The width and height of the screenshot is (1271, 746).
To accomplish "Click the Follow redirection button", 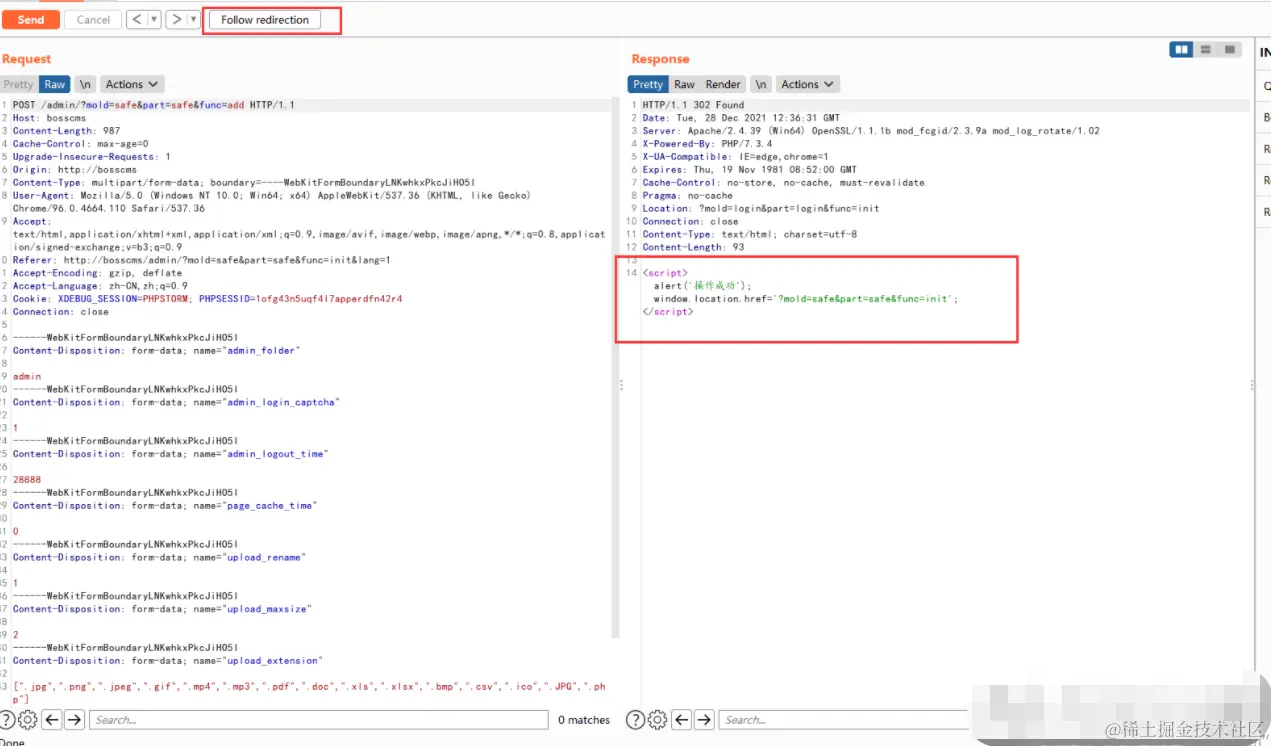I will pyautogui.click(x=265, y=20).
